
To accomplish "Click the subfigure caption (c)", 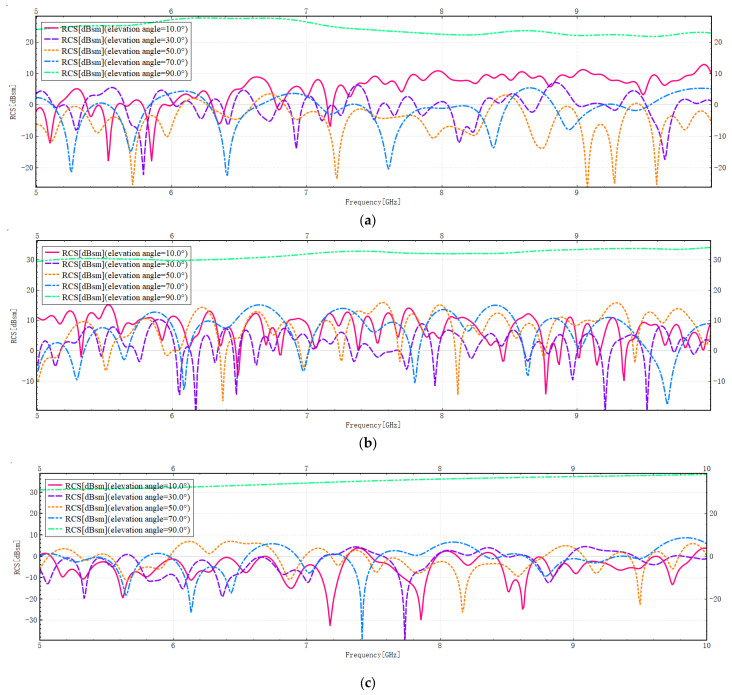I will 368,683.
